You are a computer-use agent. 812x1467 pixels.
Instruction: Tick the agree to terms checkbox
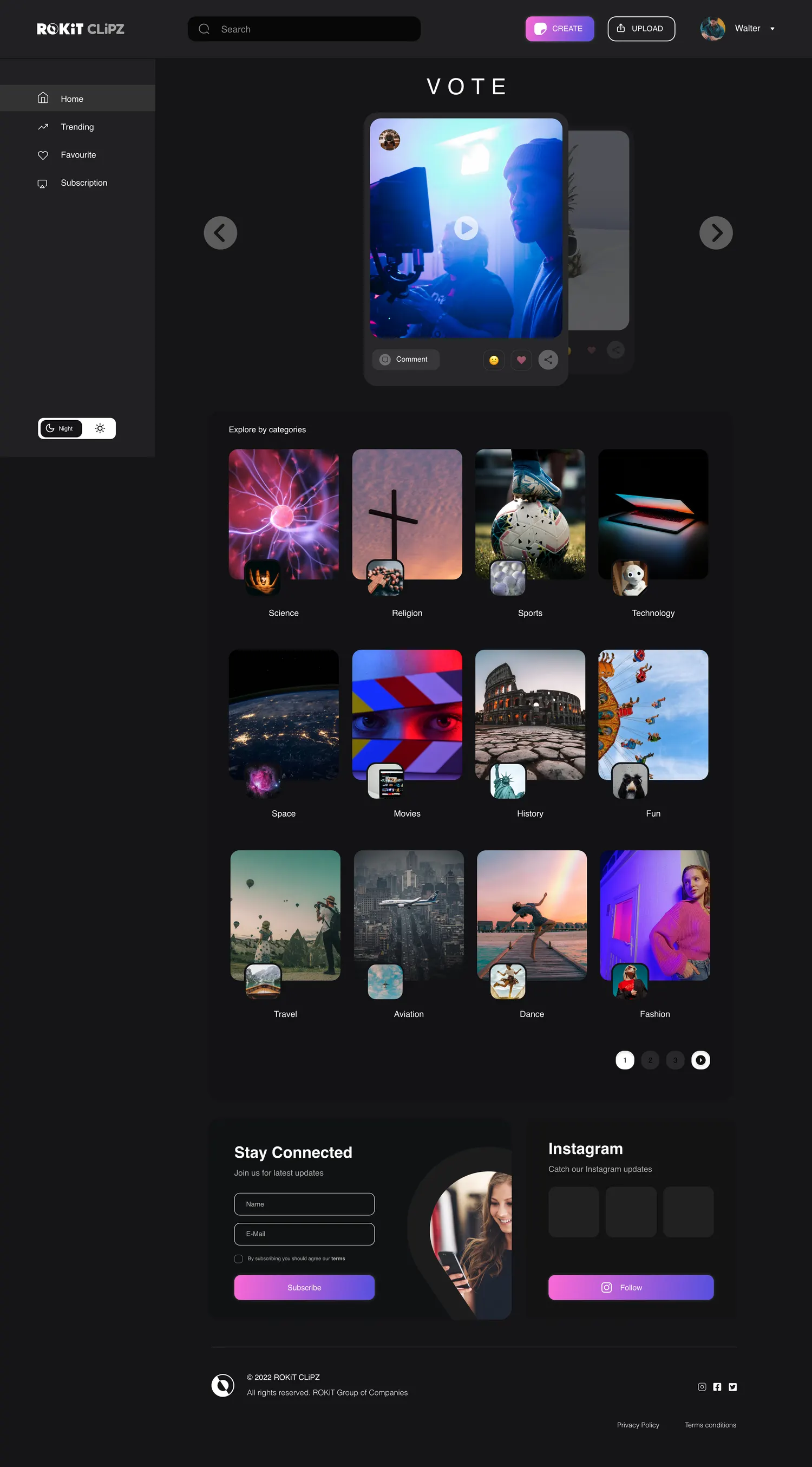[x=239, y=1259]
